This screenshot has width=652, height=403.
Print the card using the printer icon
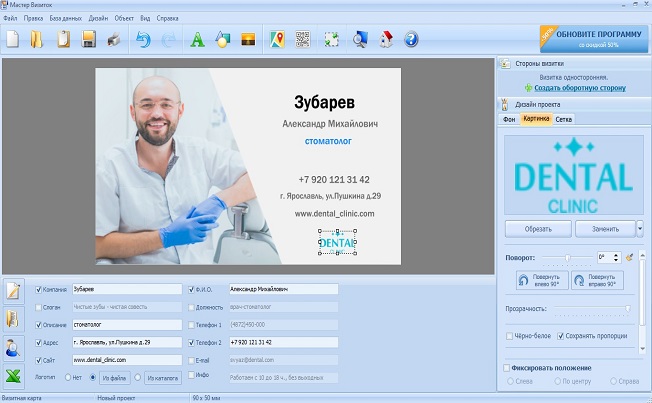[x=114, y=40]
